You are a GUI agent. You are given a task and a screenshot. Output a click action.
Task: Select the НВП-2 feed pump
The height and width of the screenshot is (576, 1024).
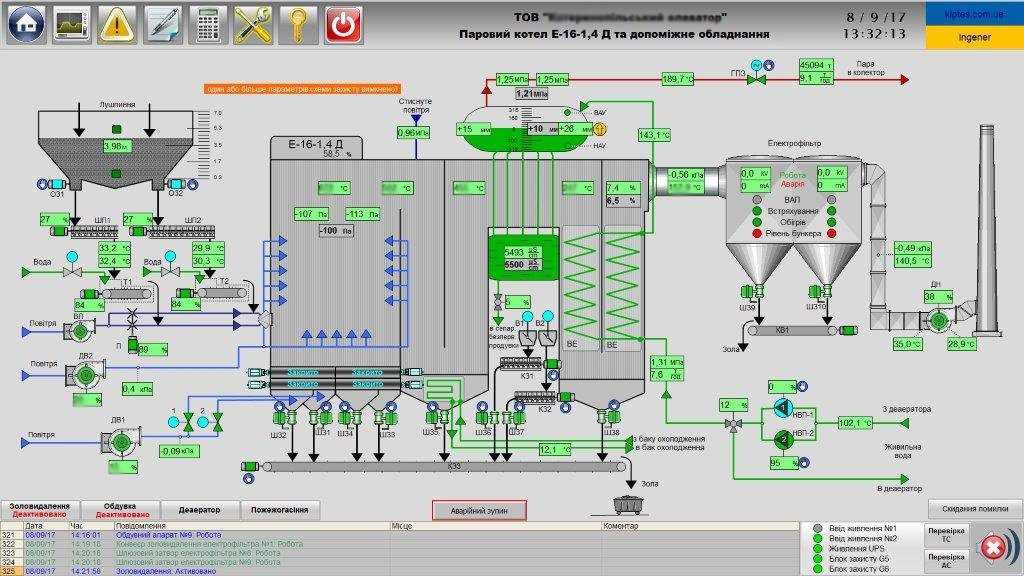tap(782, 440)
